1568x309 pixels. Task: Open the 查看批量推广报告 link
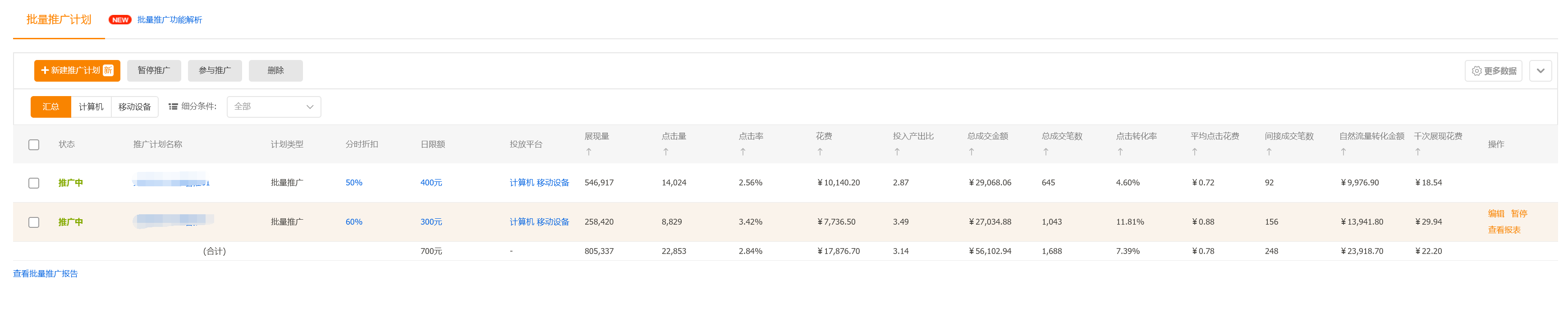pos(46,274)
